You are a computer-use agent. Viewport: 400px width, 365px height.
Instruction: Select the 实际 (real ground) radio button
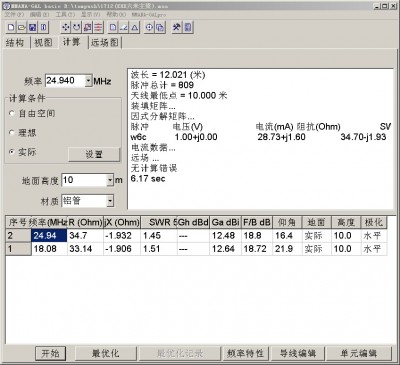12,152
